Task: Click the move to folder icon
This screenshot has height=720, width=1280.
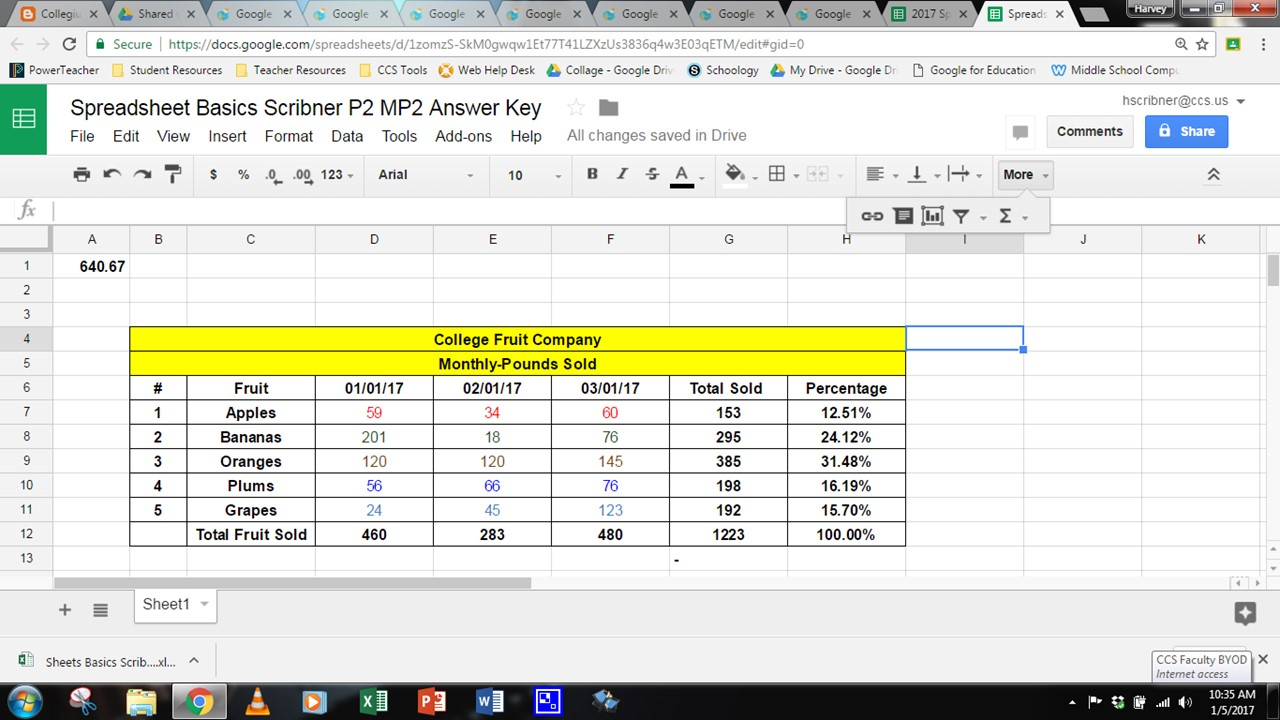Action: point(608,108)
